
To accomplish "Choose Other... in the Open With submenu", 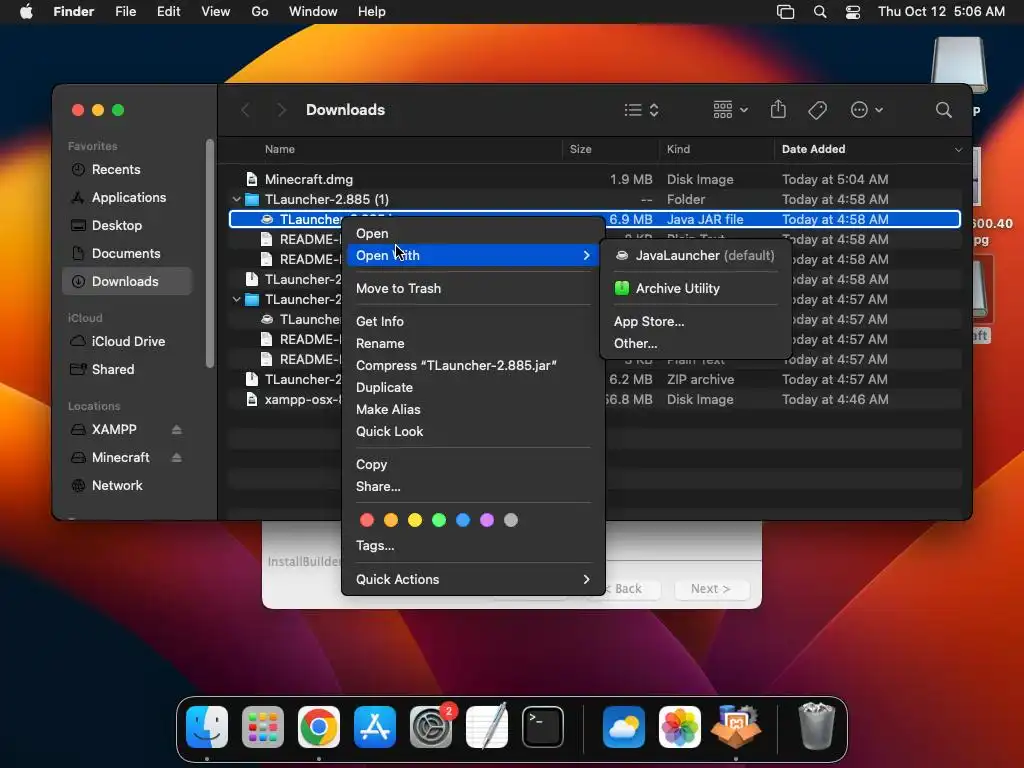I will pyautogui.click(x=696, y=344).
